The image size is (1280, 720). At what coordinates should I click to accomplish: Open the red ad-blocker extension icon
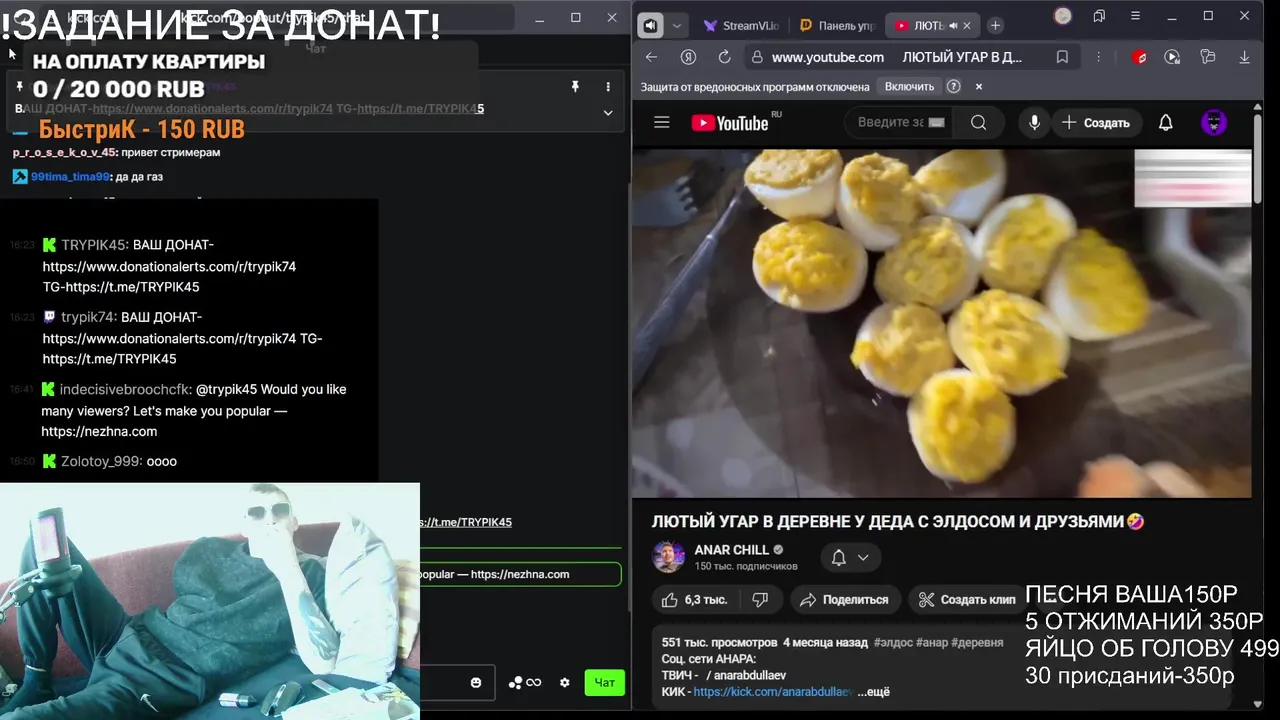[x=1139, y=57]
